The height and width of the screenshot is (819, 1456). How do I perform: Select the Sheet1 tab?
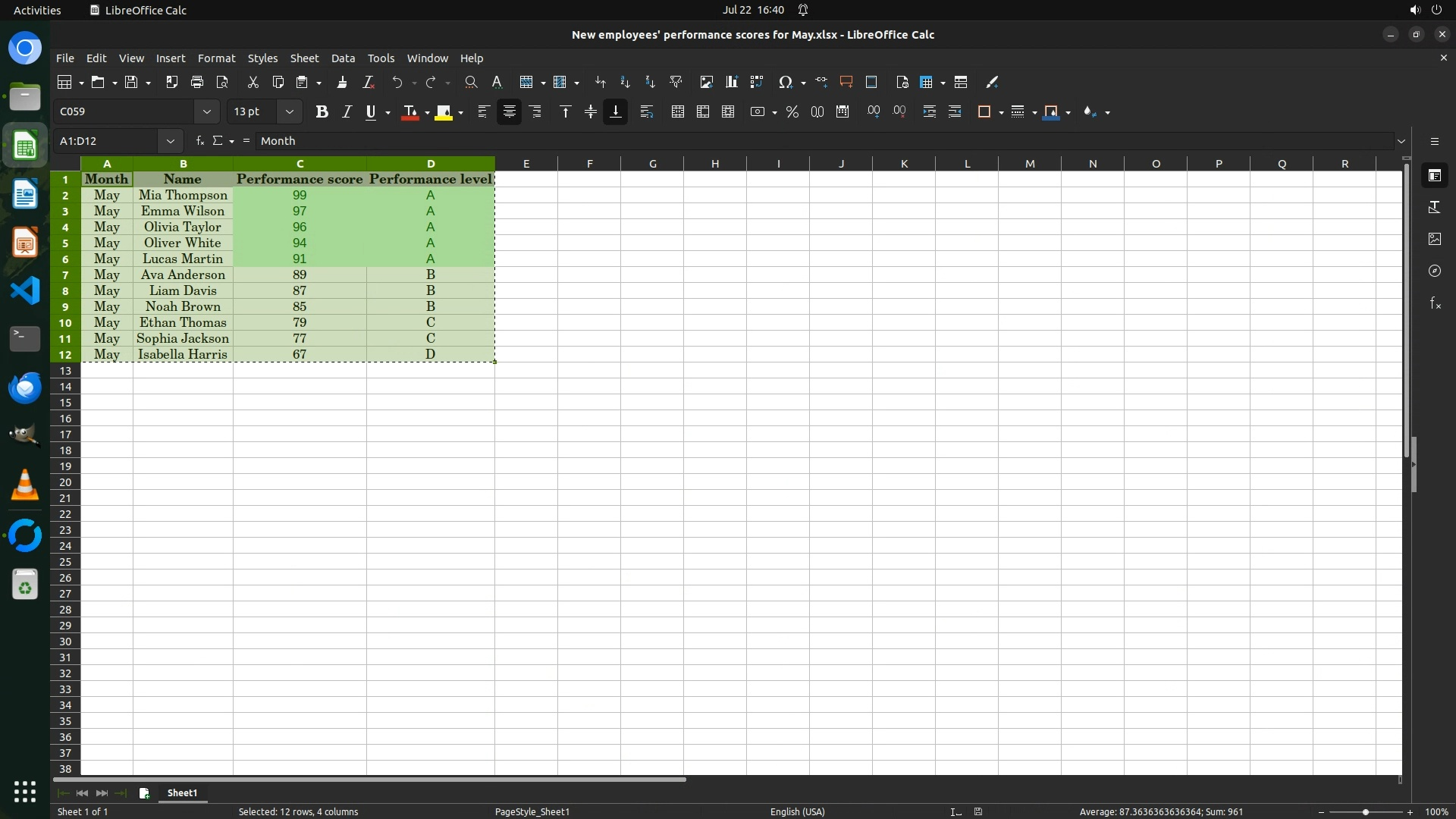coord(182,792)
